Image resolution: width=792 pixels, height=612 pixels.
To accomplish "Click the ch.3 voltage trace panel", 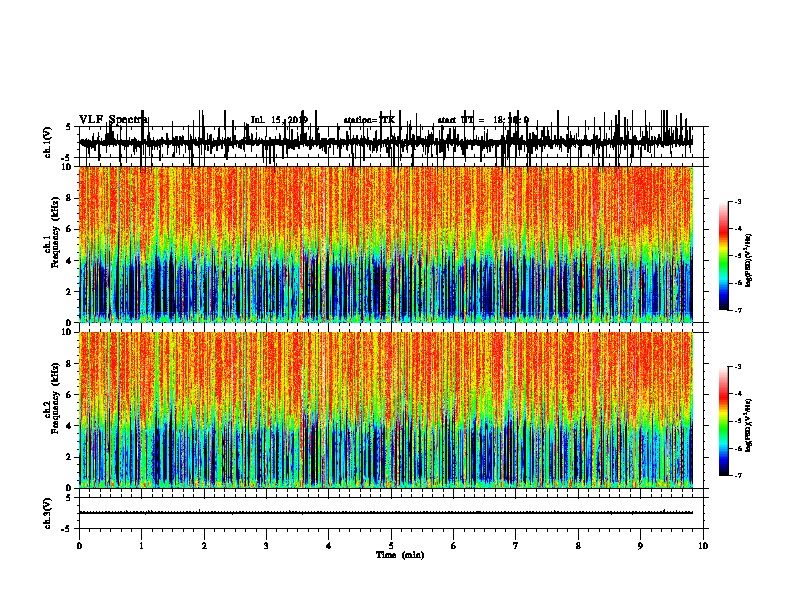I will pyautogui.click(x=391, y=513).
